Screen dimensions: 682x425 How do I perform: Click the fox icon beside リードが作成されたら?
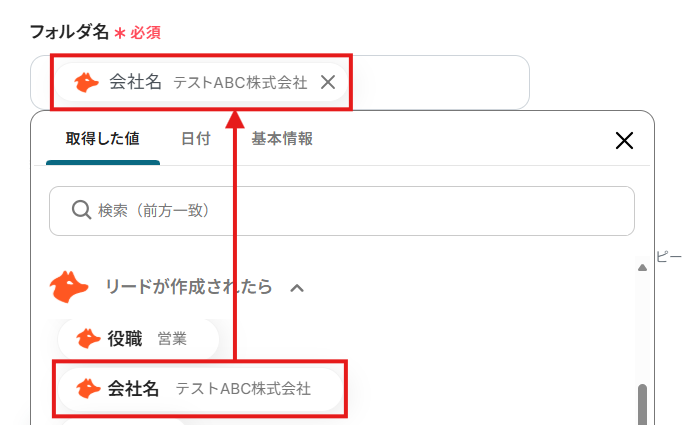coord(69,287)
